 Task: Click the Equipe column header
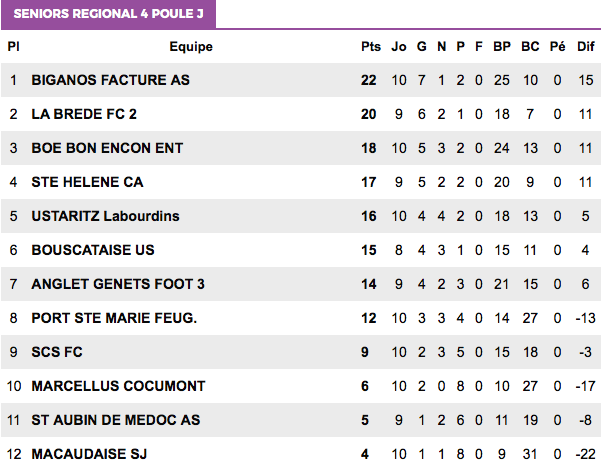tap(191, 47)
